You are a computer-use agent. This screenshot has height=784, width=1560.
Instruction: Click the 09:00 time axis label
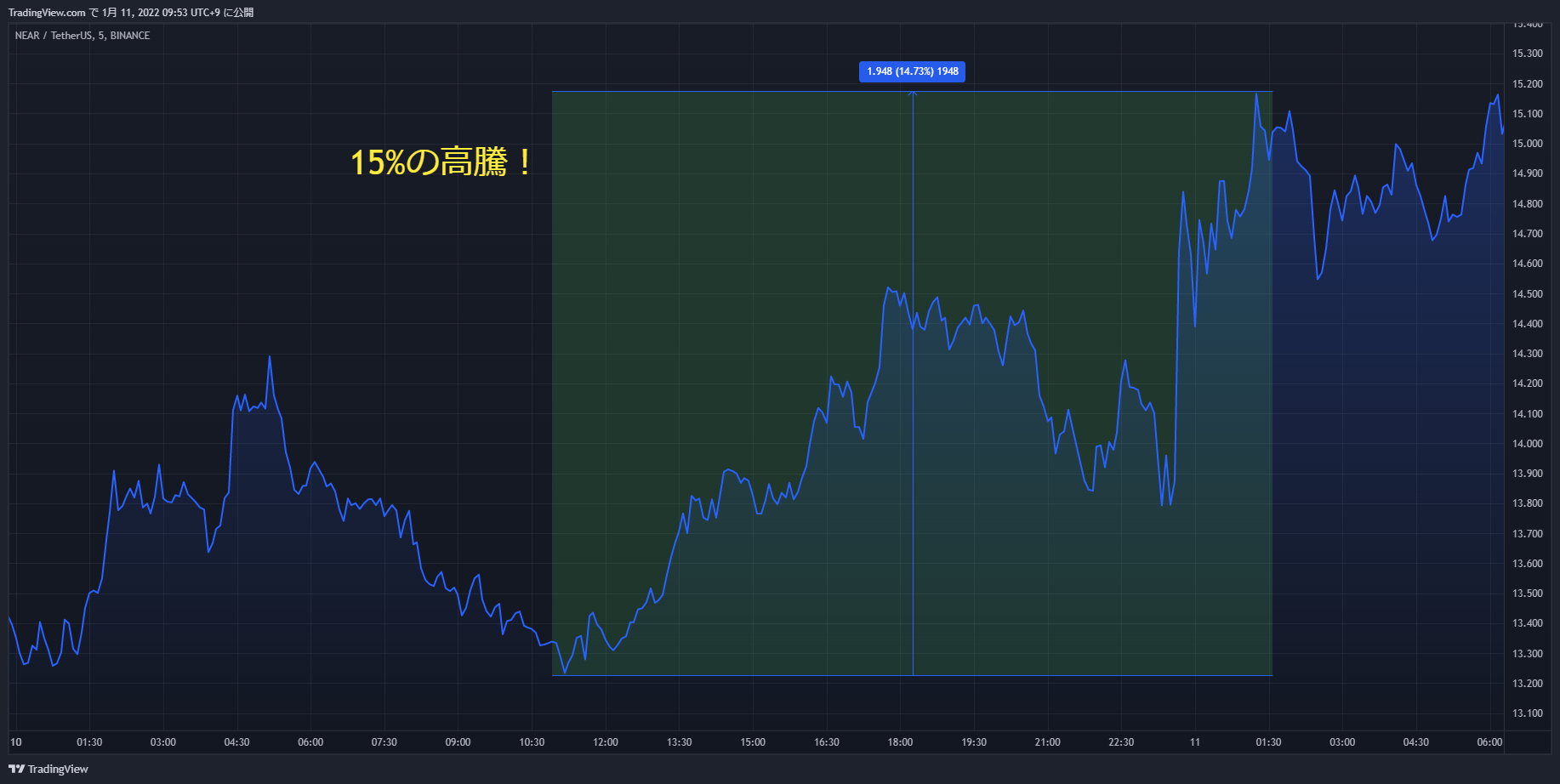458,742
